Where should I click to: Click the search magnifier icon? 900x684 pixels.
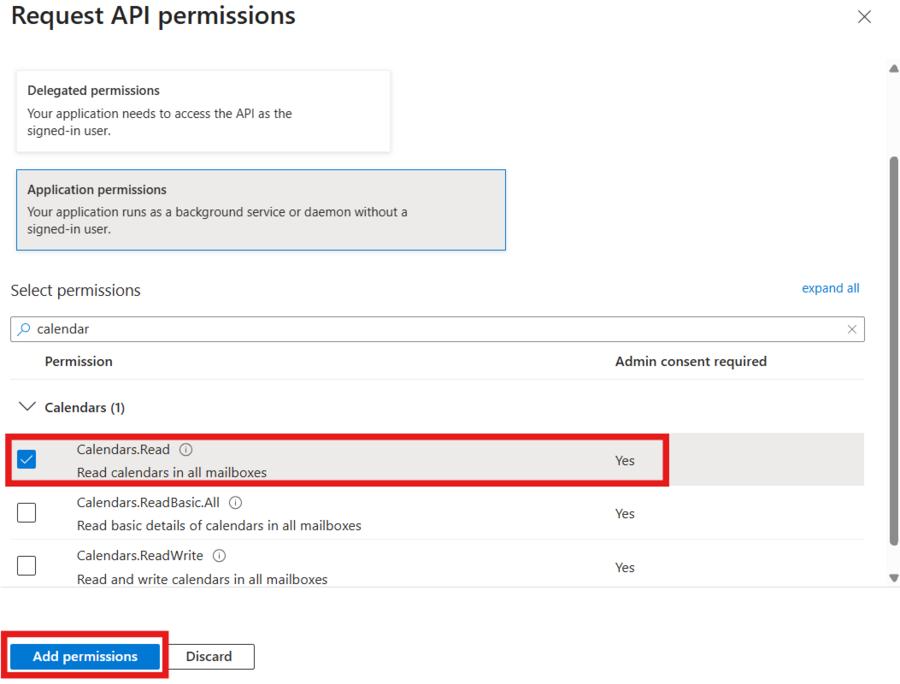click(x=24, y=329)
